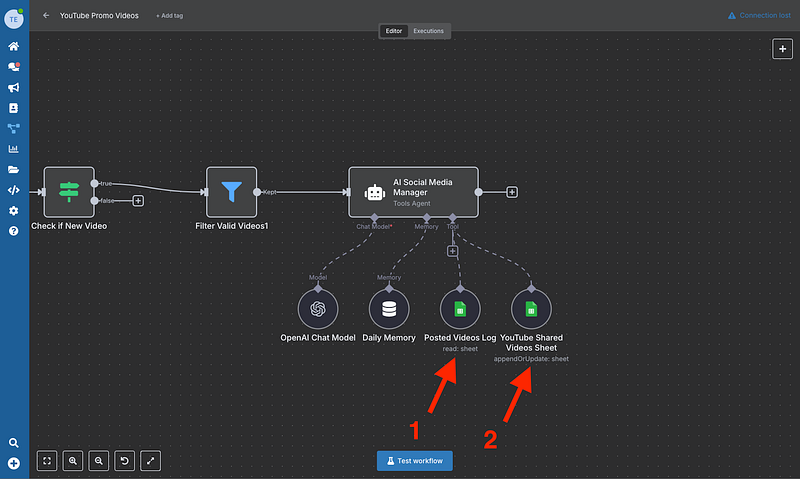This screenshot has width=800, height=479.
Task: Open the home icon in the sidebar
Action: click(14, 46)
